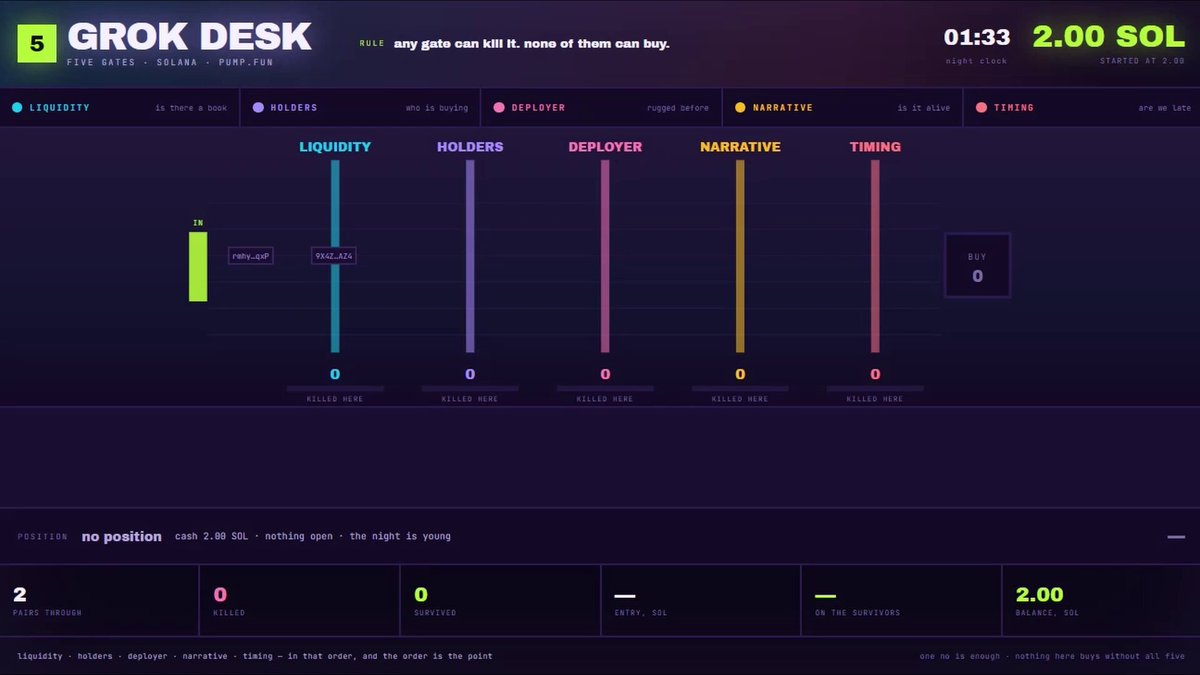1200x675 pixels.
Task: Click the "SURVIVED" stat card
Action: tap(500, 600)
